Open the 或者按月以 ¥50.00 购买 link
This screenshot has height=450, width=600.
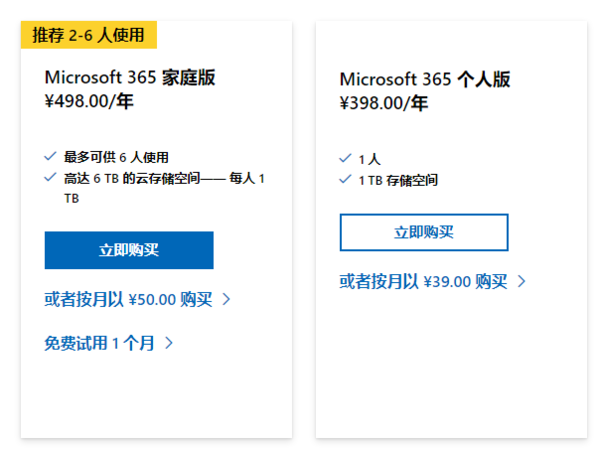pyautogui.click(x=128, y=299)
